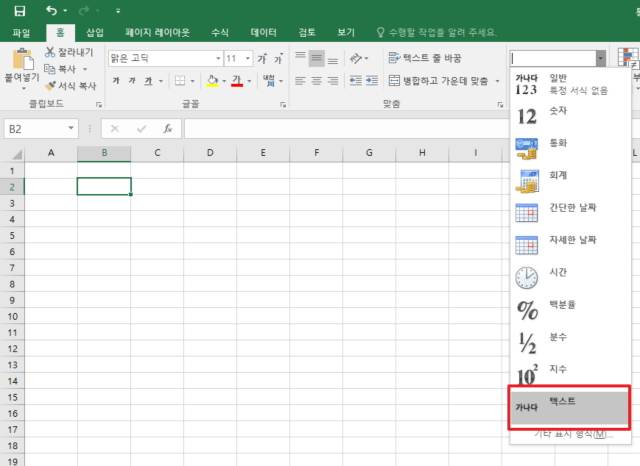Select 텍스트 text format
This screenshot has height=466, width=640.
click(569, 407)
